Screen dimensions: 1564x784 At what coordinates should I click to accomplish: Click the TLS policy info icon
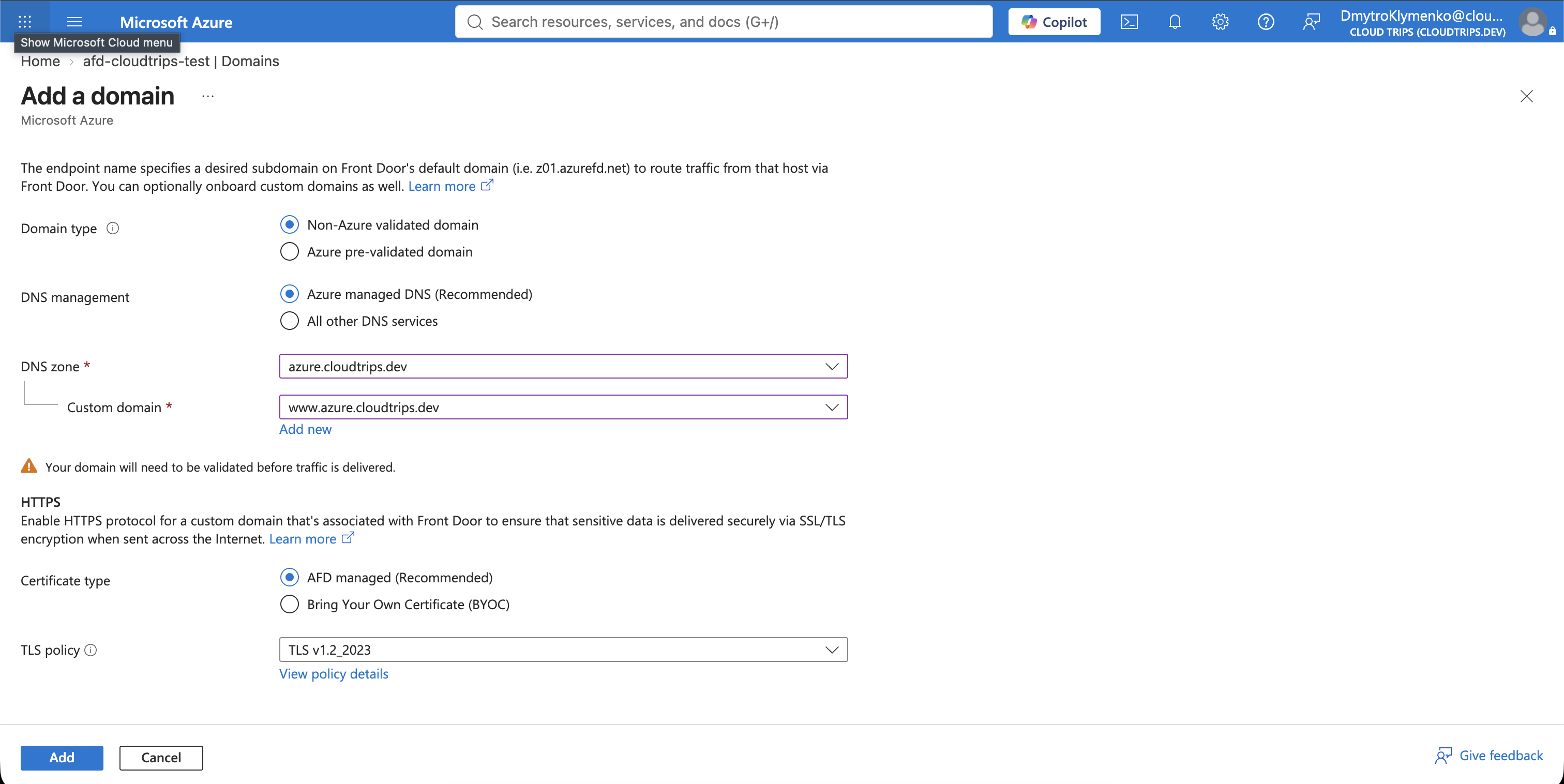tap(91, 650)
